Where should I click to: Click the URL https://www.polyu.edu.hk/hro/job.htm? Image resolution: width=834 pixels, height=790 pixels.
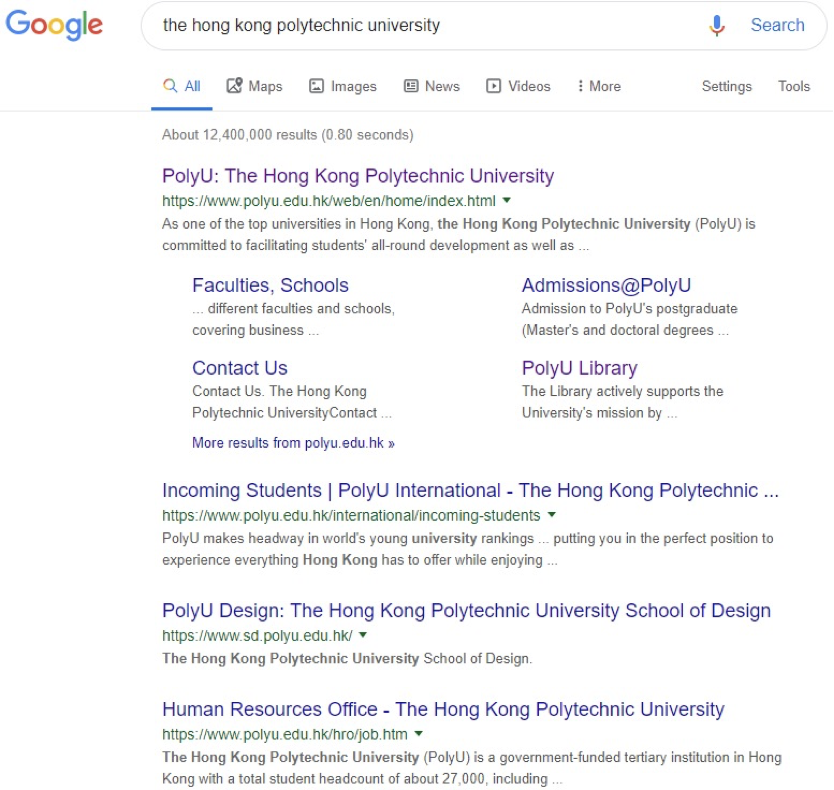tap(285, 734)
